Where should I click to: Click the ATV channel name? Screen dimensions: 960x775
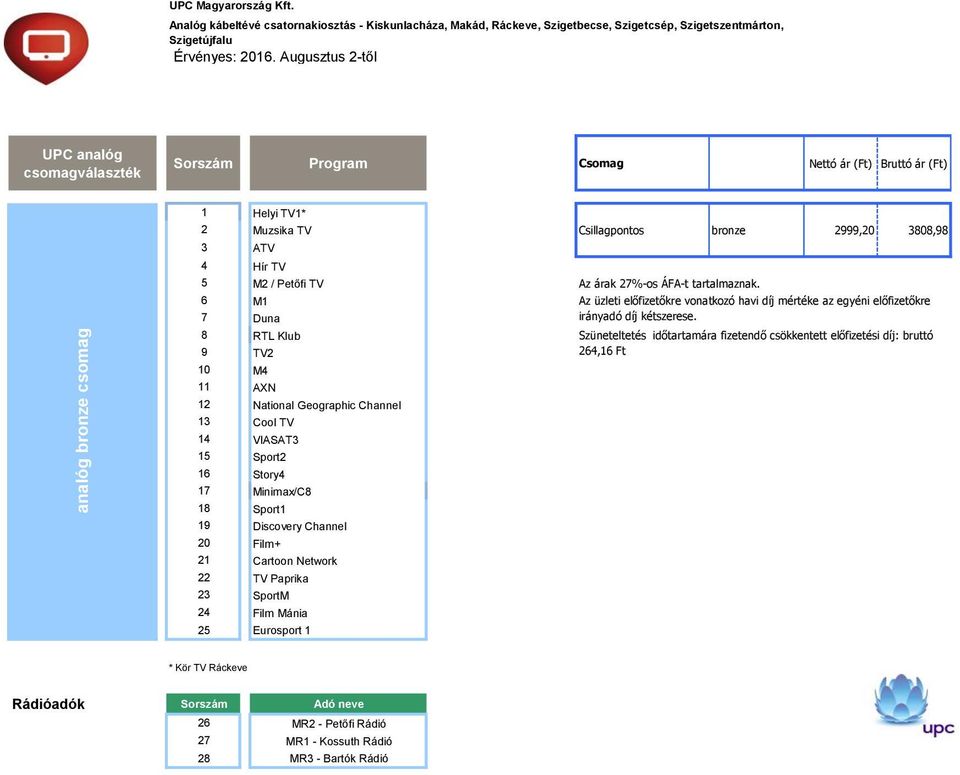[263, 248]
